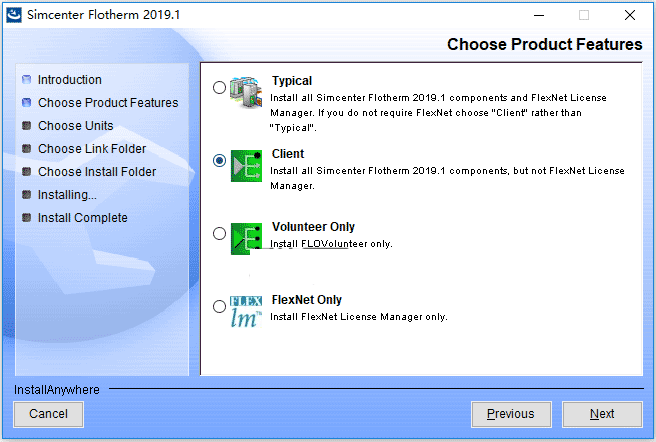Image resolution: width=656 pixels, height=442 pixels.
Task: Click the Install Complete step bullet
Action: (26, 218)
